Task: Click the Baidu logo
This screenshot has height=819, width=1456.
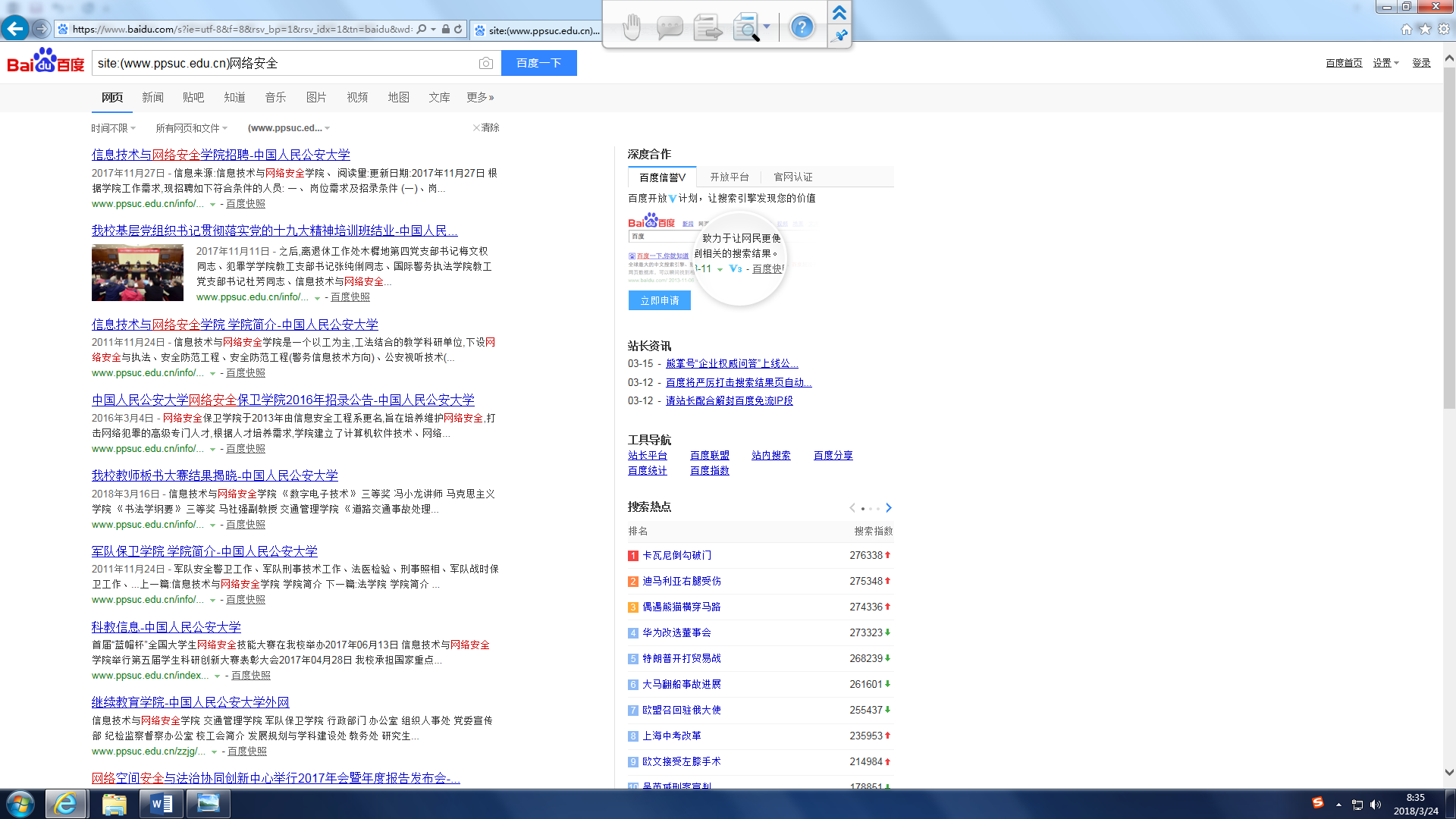Action: [45, 61]
